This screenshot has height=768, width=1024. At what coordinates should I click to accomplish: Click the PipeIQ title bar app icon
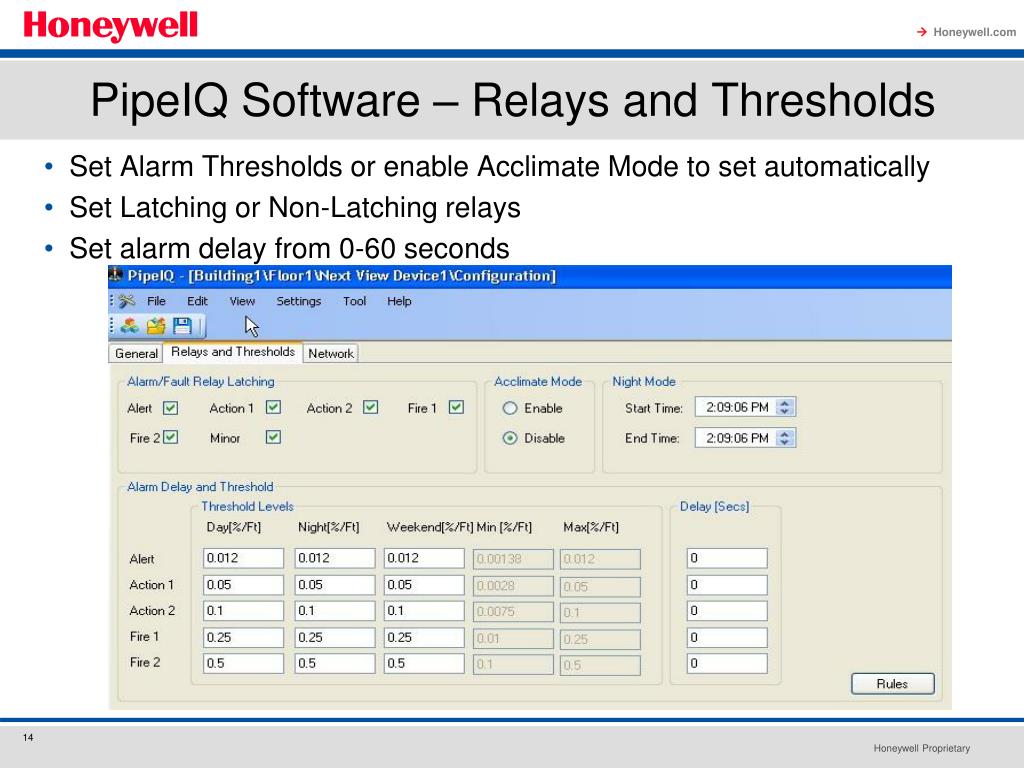[x=116, y=275]
